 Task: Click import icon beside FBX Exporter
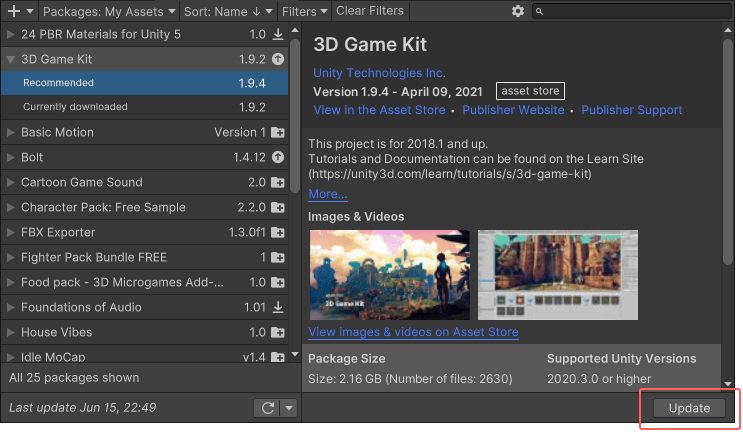(x=278, y=233)
